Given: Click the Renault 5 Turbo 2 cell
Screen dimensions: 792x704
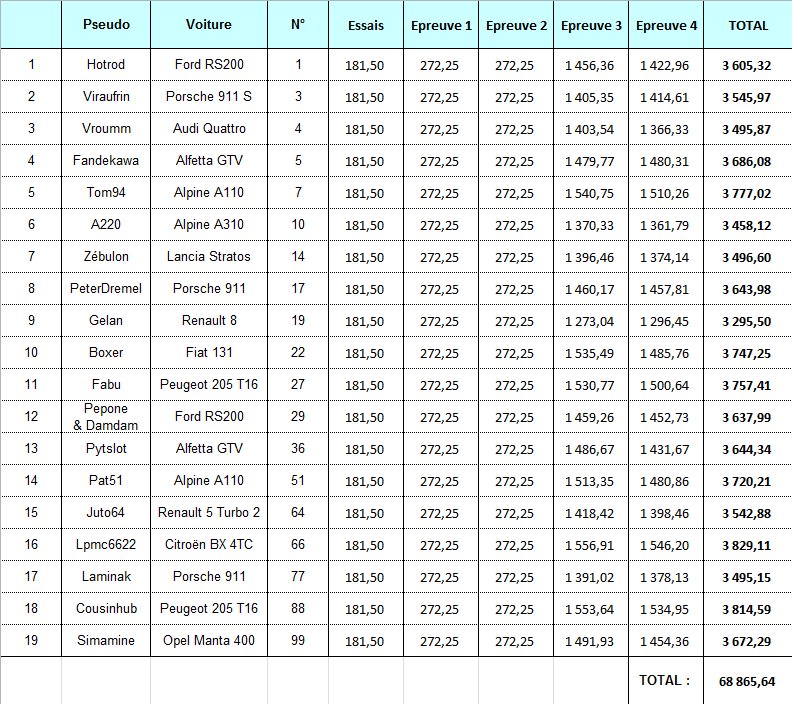Looking at the screenshot, I should (x=209, y=513).
